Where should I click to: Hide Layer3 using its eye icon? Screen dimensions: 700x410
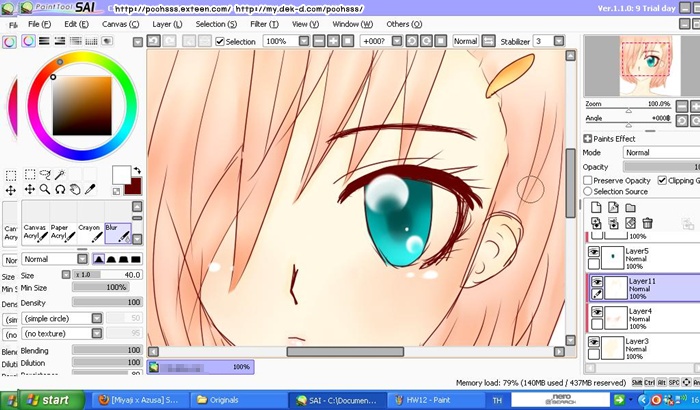pos(593,341)
